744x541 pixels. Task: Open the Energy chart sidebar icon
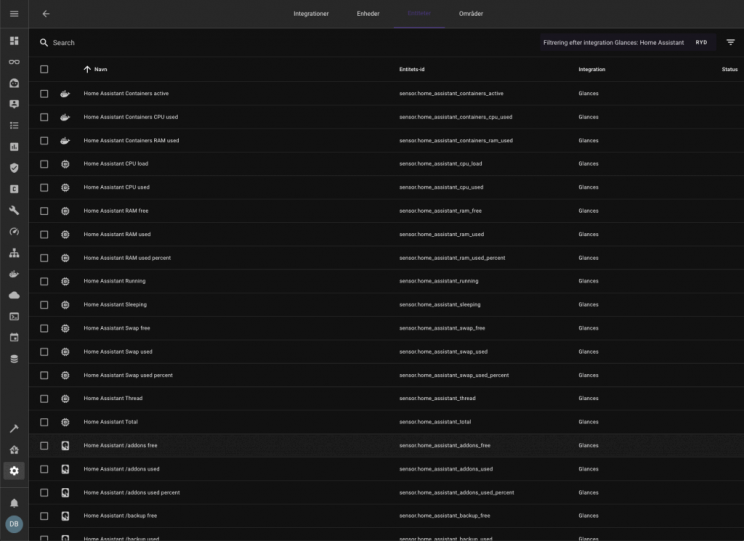pos(14,147)
